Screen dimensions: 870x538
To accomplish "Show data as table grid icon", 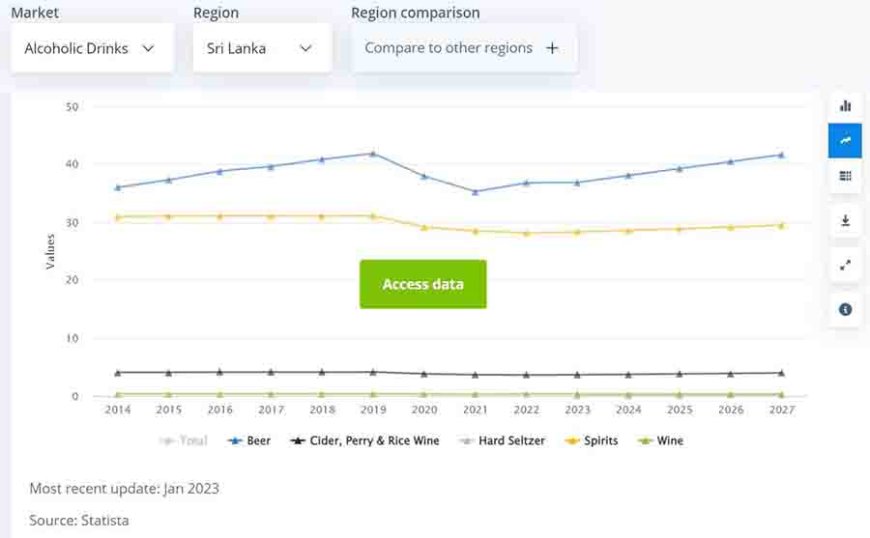I will pos(845,176).
